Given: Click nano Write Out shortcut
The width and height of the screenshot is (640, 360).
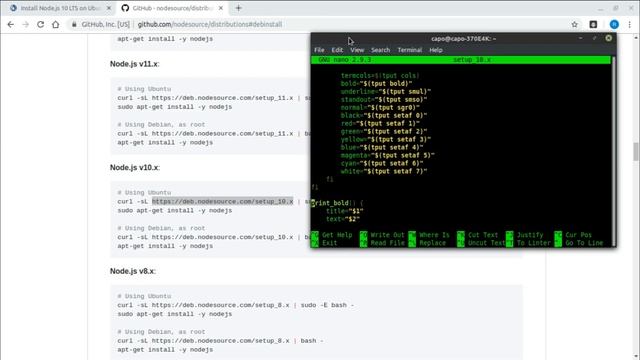Looking at the screenshot, I should coord(382,235).
